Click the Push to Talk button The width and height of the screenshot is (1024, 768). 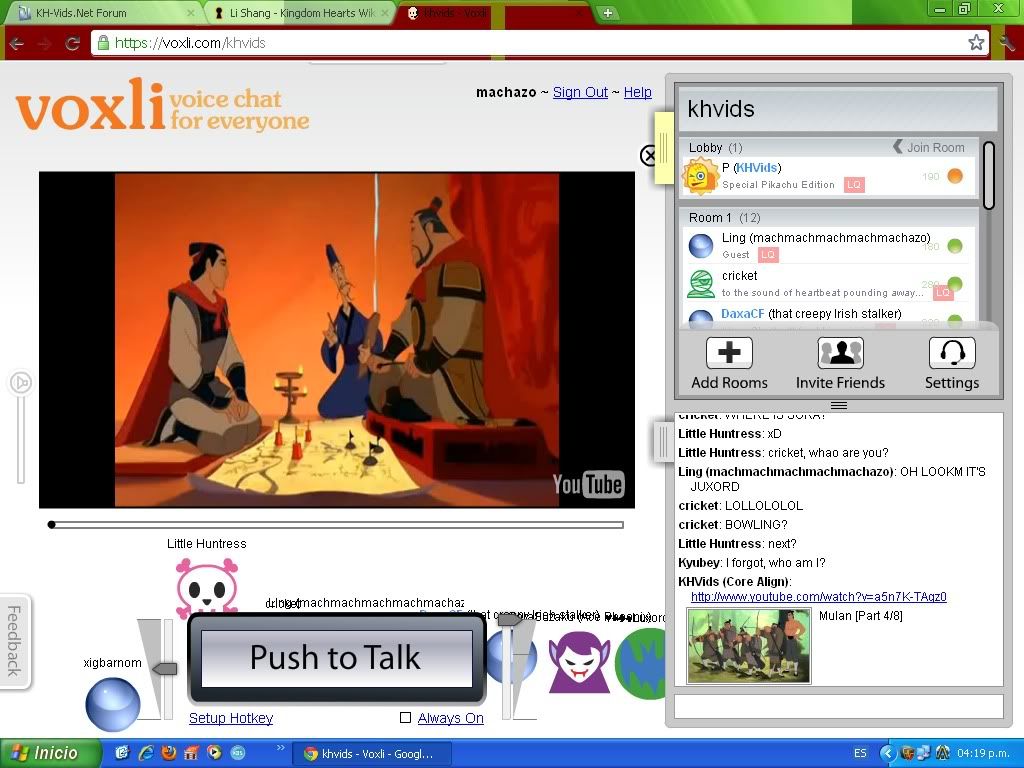tap(336, 658)
